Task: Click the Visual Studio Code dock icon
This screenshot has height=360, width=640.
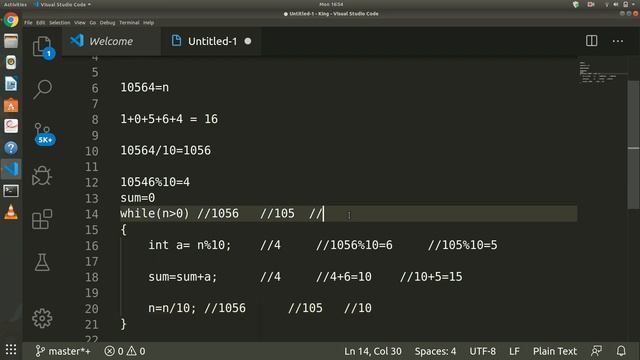Action: click(11, 169)
